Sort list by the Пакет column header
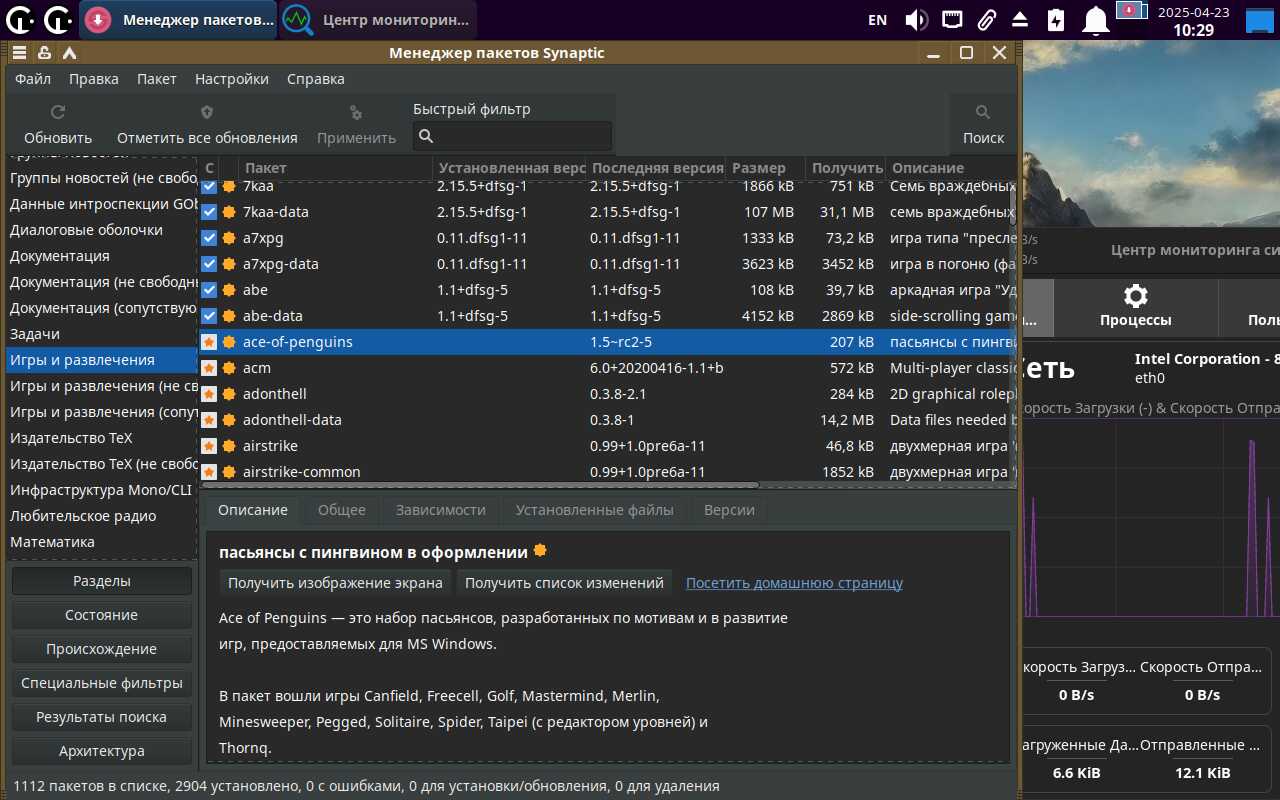Screen dimensions: 1280x800 (266, 168)
